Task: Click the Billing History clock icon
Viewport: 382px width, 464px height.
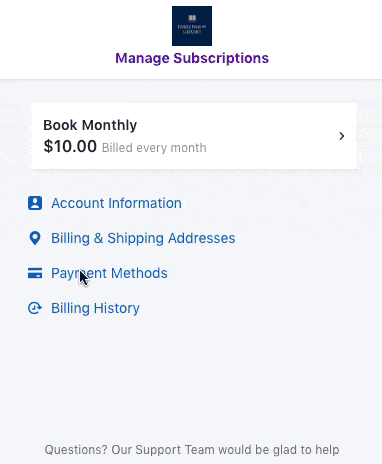Action: (x=35, y=308)
